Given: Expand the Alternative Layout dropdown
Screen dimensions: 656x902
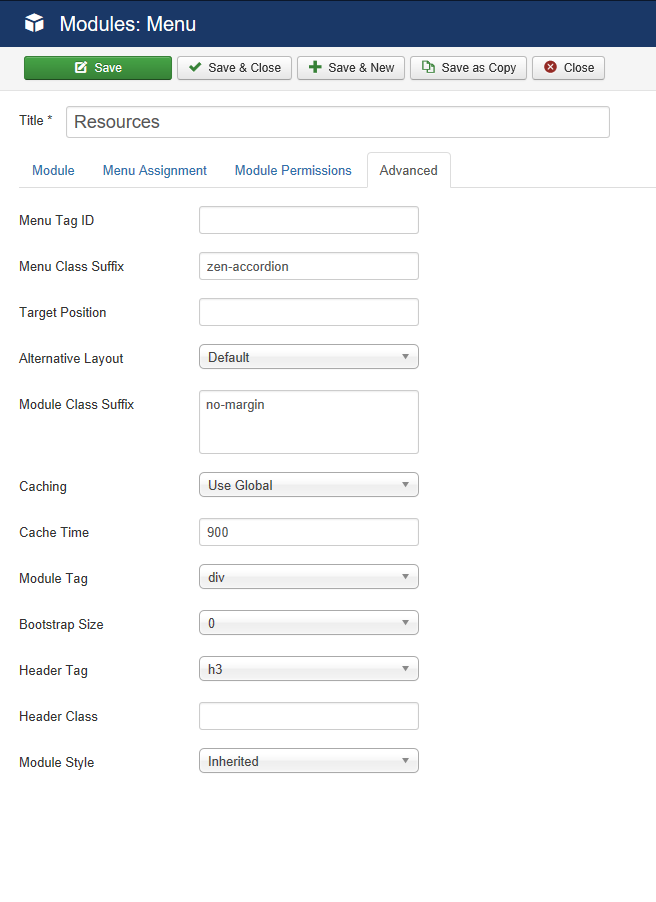Looking at the screenshot, I should pos(309,357).
